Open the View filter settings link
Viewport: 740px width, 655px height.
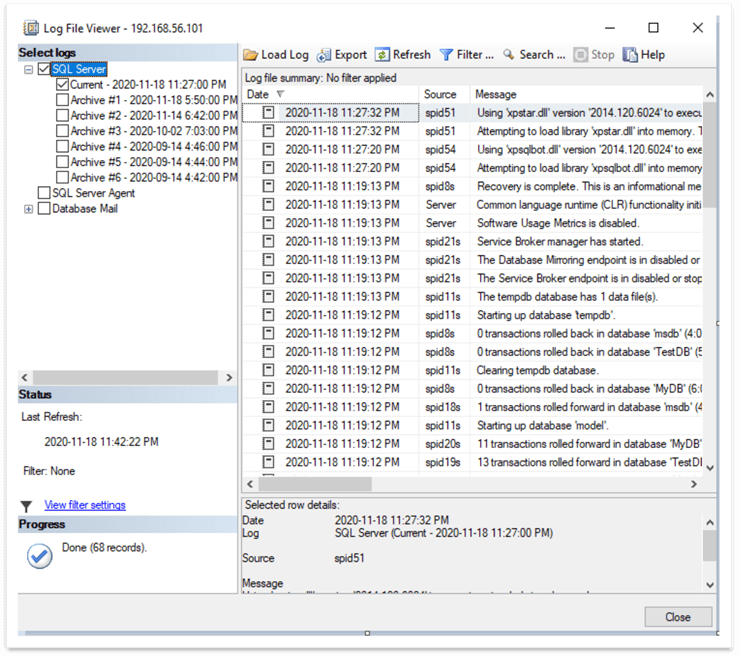85,505
